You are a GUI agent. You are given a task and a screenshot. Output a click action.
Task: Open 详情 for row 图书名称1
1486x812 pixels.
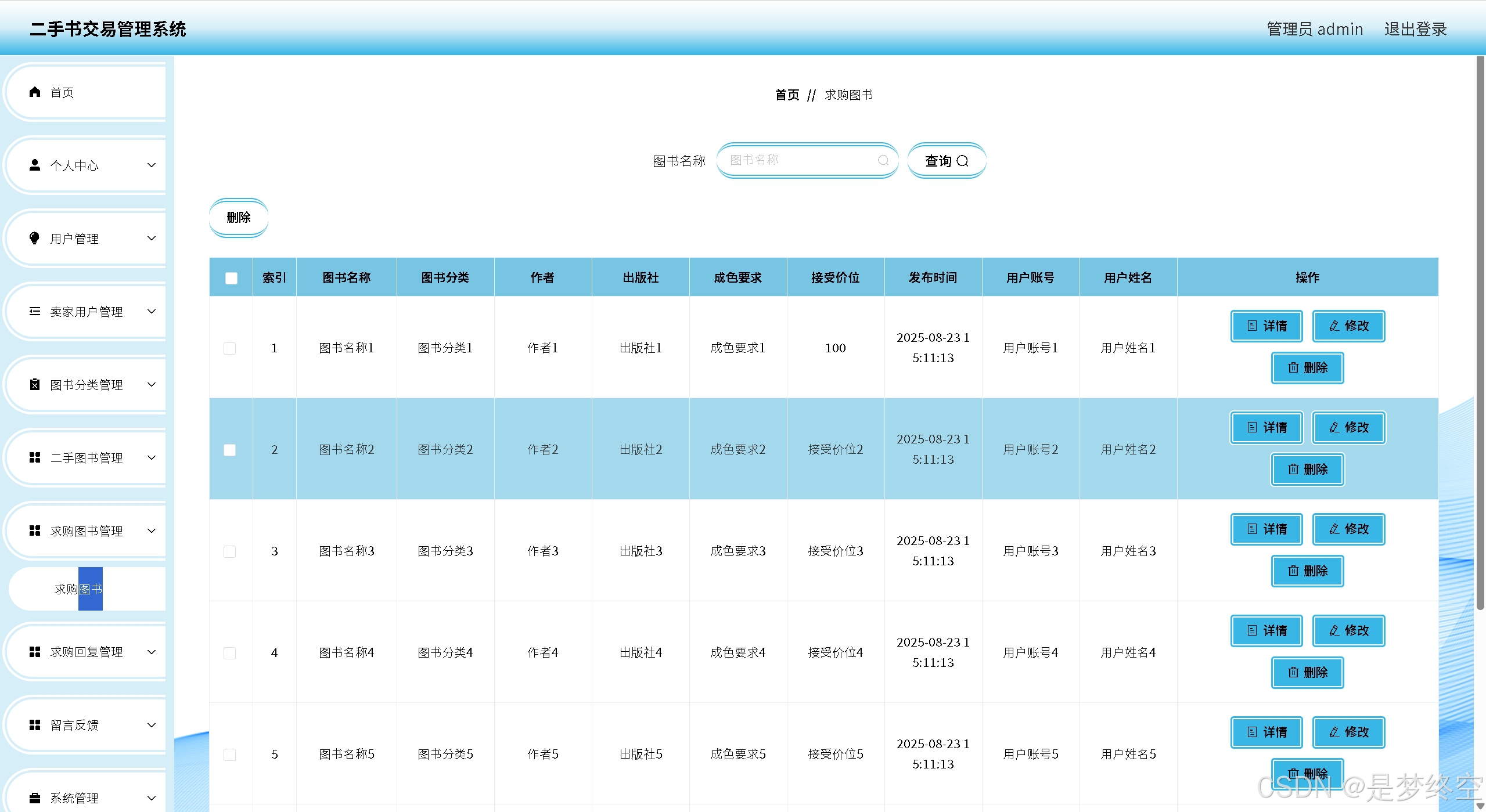point(1266,326)
